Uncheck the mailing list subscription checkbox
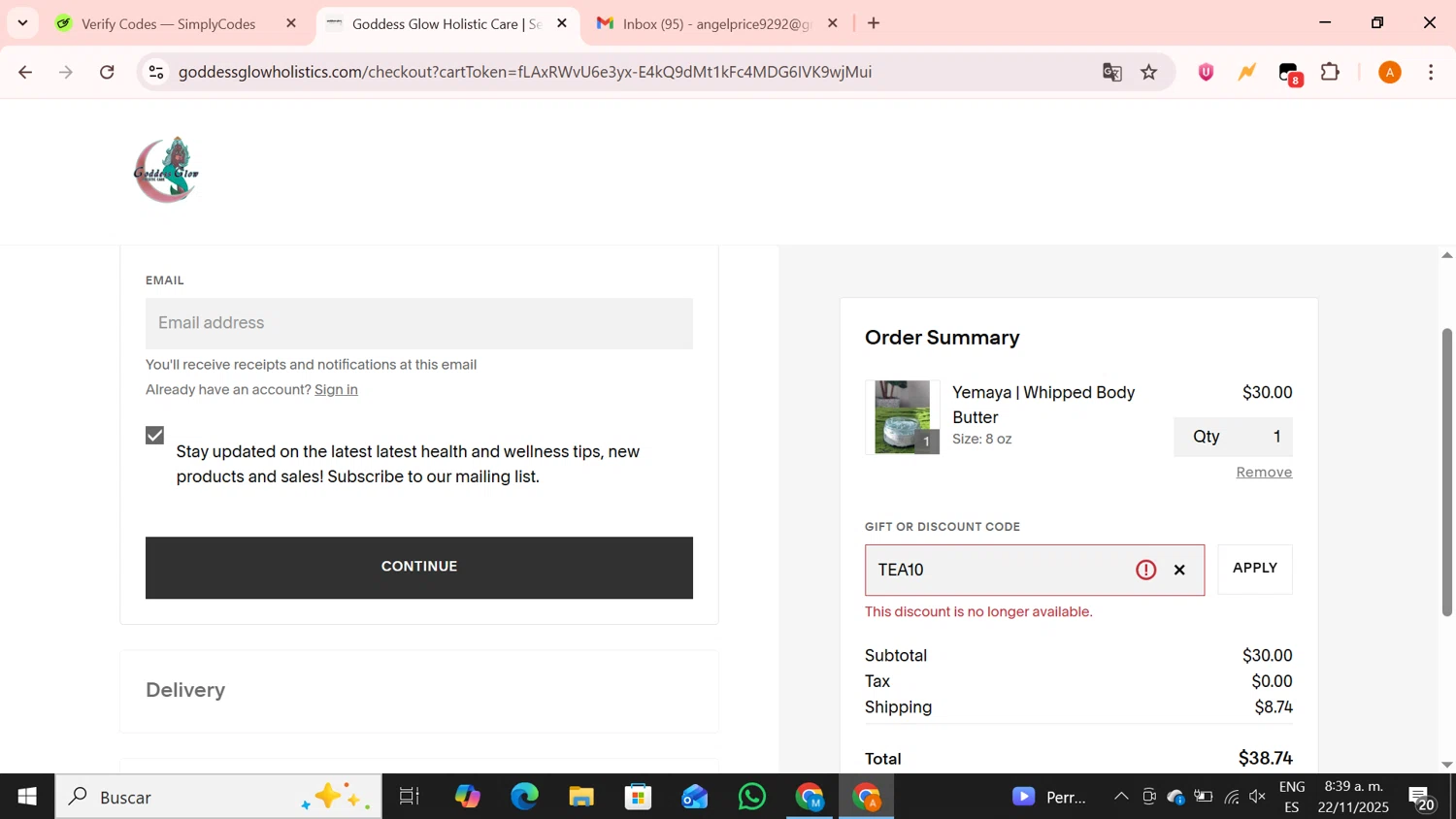 (155, 435)
